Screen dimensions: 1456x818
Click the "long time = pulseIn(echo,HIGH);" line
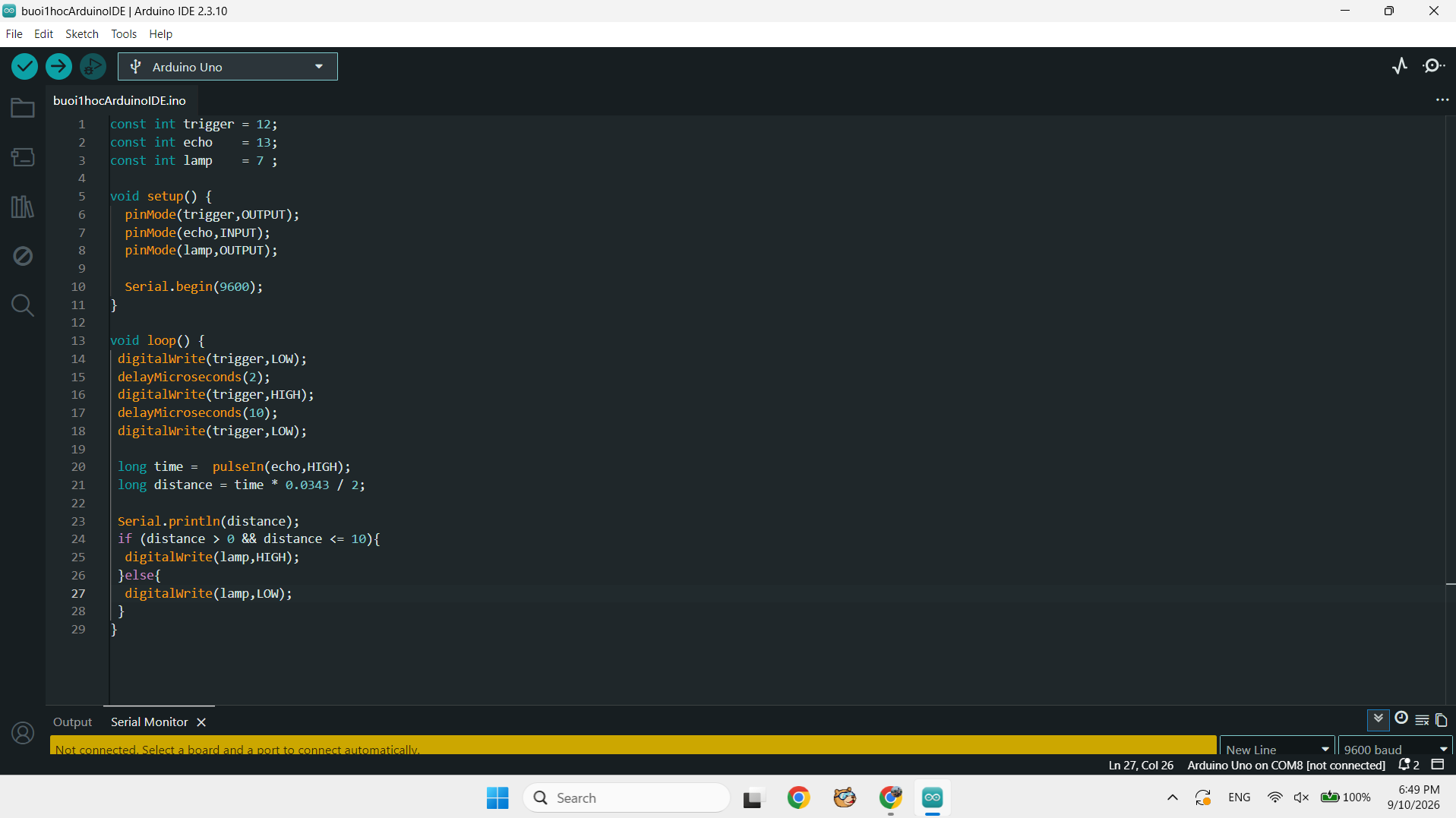(x=234, y=467)
